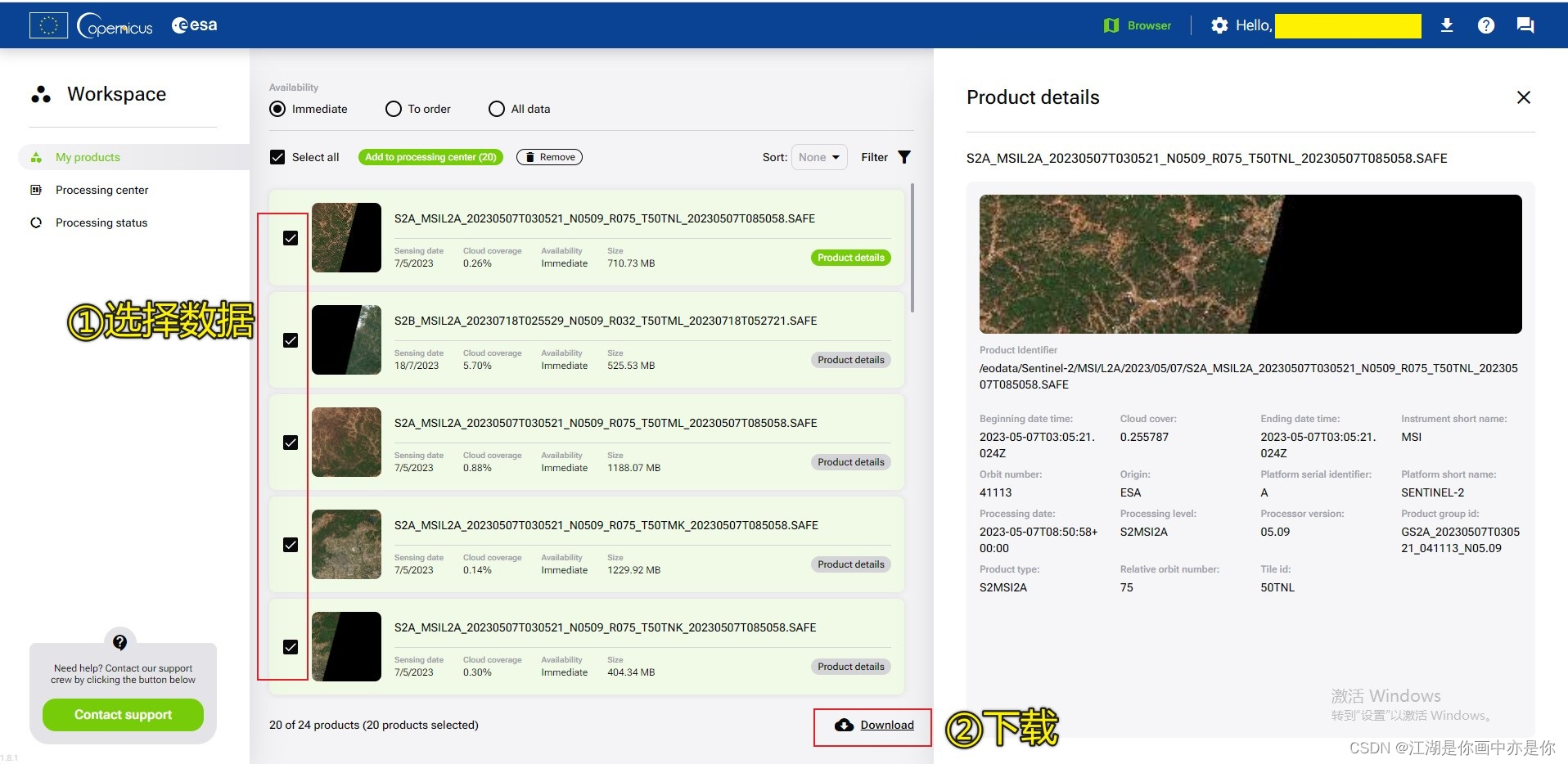Uncheck the T50TNL product checkbox
Image resolution: width=1568 pixels, height=764 pixels.
click(291, 238)
